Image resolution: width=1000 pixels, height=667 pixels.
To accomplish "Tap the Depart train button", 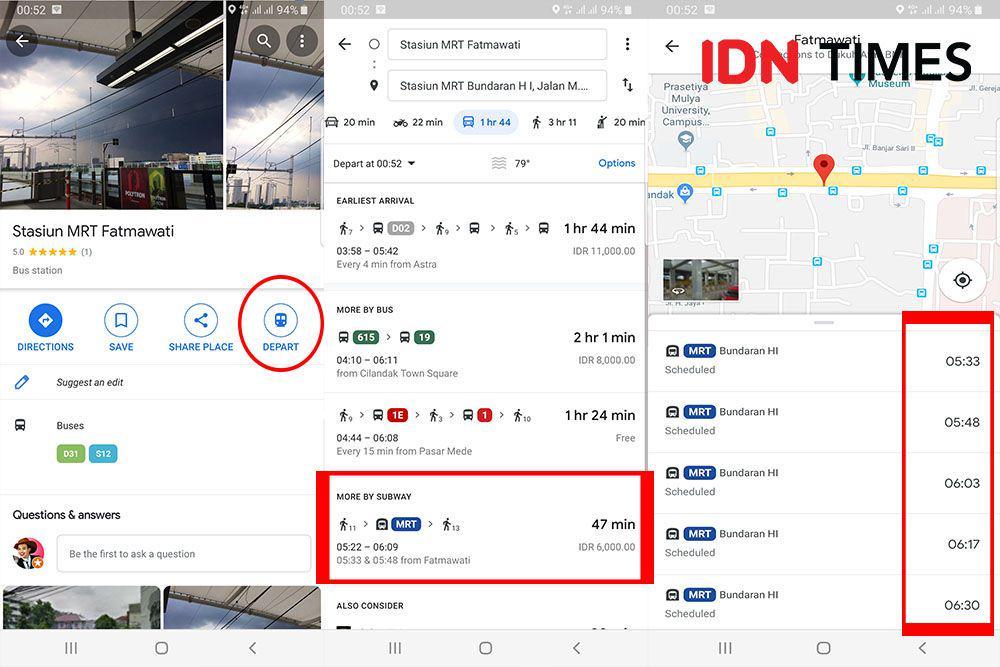I will 281,328.
